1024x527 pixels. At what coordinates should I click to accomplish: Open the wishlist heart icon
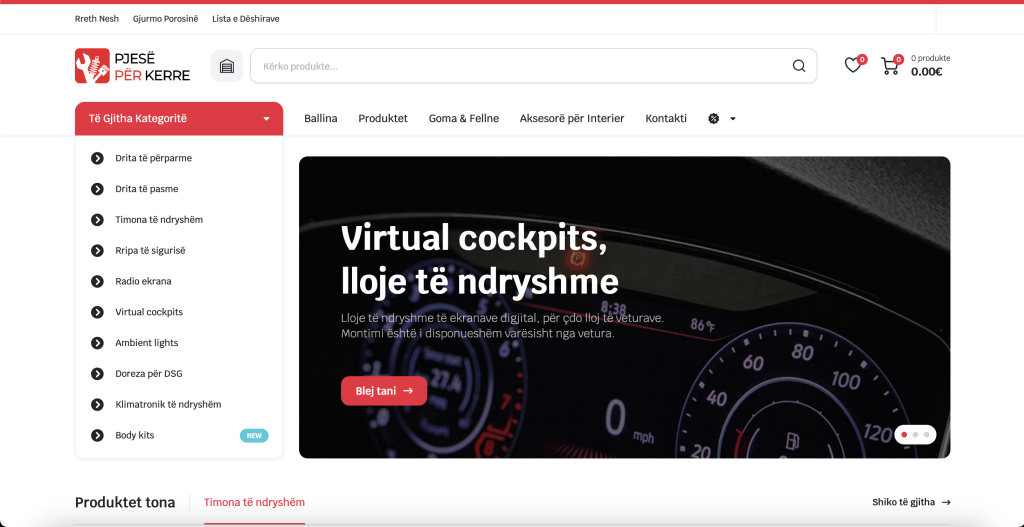853,65
